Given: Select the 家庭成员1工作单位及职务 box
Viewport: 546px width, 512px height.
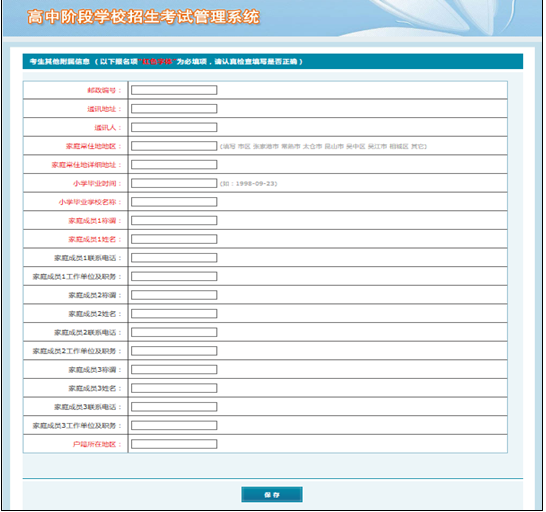Looking at the screenshot, I should point(174,277).
